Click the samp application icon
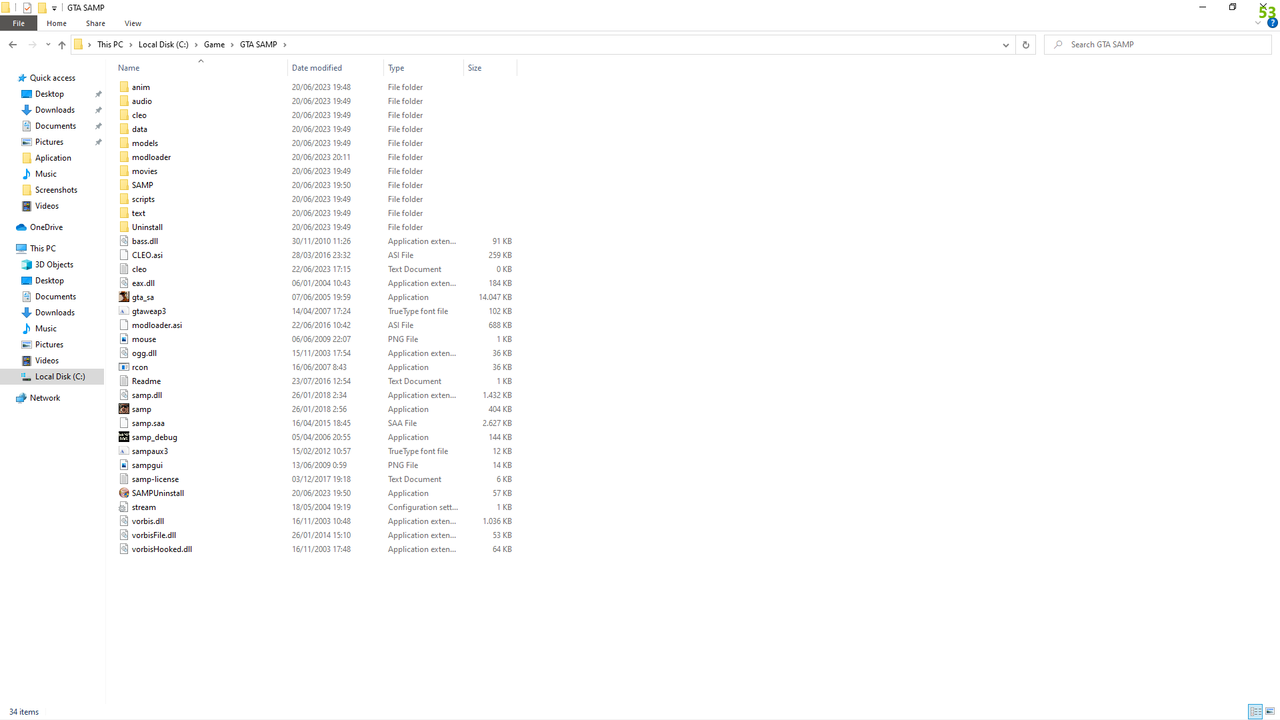1280x720 pixels. [124, 409]
